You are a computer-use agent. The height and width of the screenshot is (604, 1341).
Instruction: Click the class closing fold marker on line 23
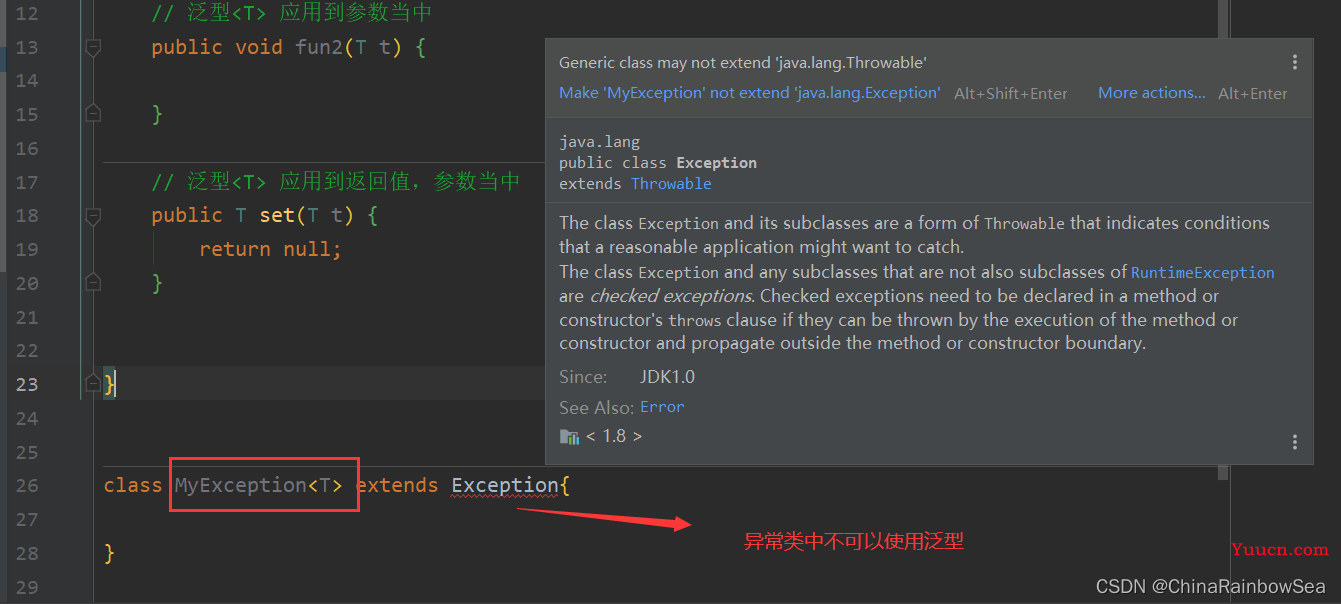(x=93, y=383)
